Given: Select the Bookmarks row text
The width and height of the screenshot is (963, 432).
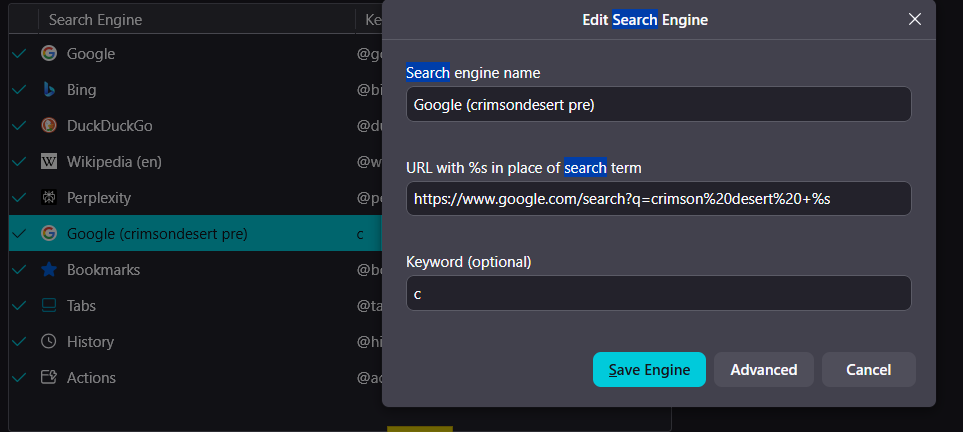Looking at the screenshot, I should (103, 270).
